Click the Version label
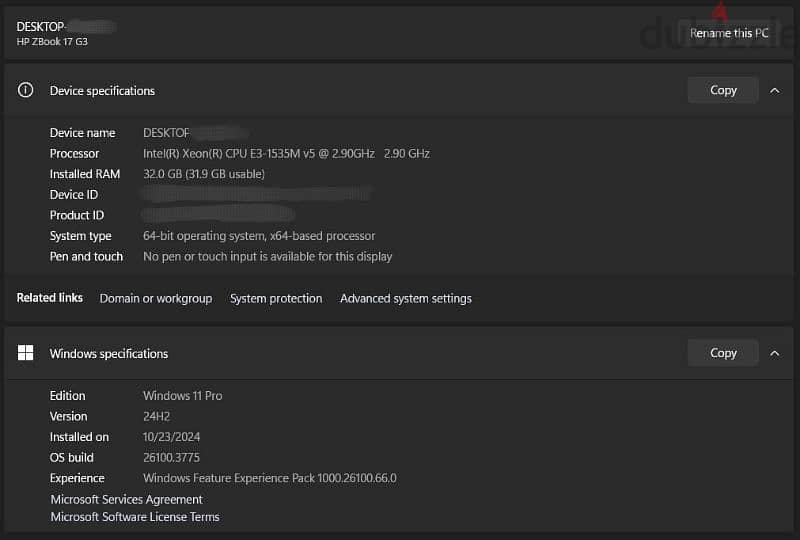This screenshot has height=540, width=800. pyautogui.click(x=68, y=416)
